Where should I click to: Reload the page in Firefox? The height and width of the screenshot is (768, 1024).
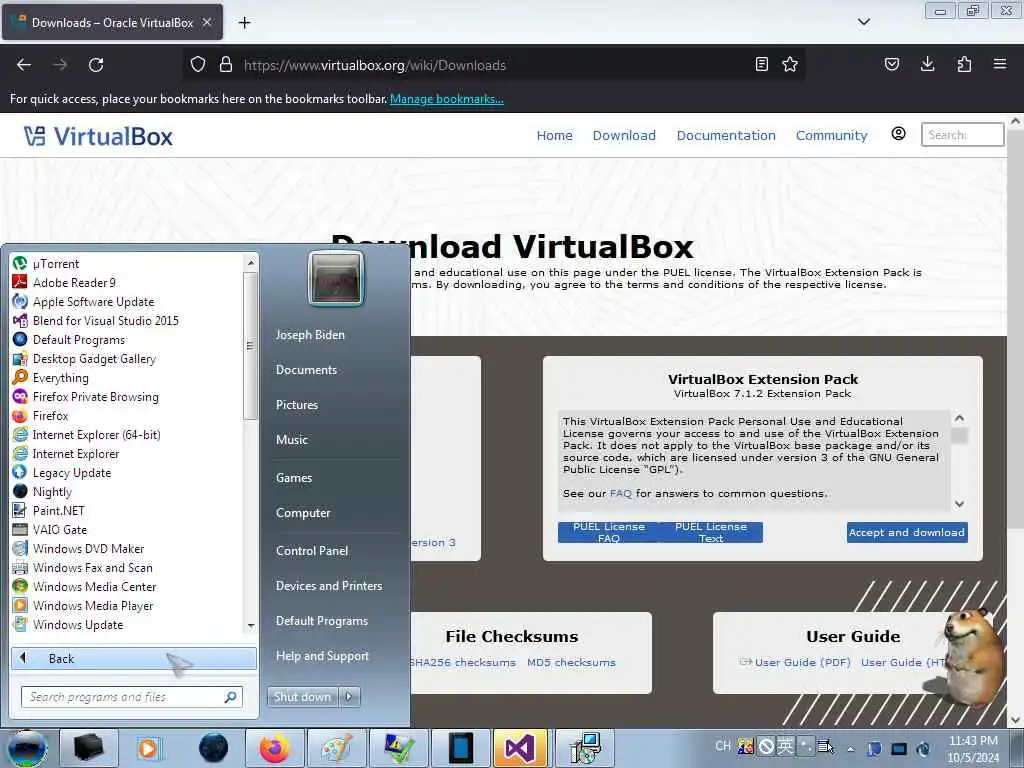click(96, 65)
